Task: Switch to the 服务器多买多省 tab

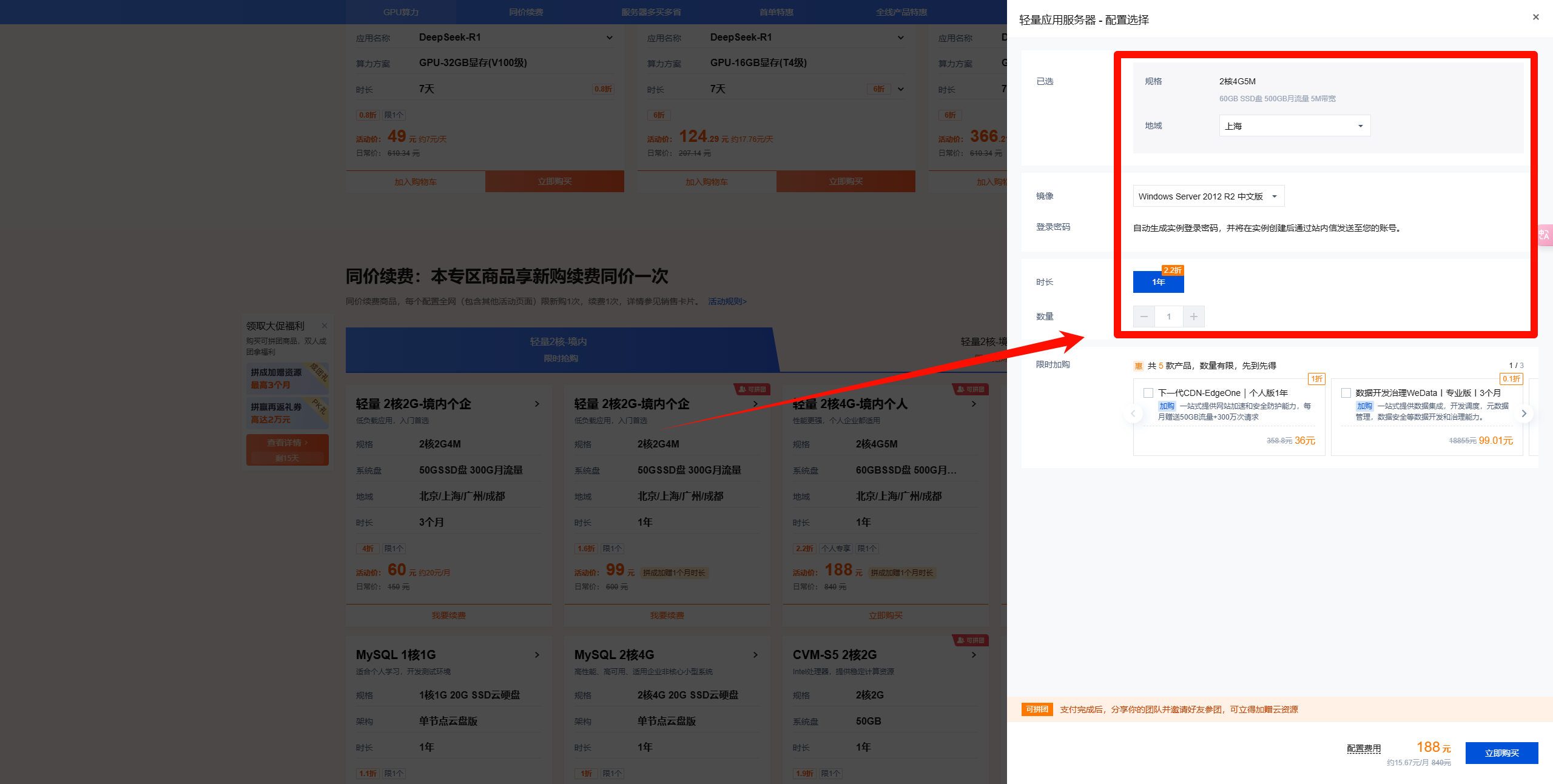Action: coord(651,12)
